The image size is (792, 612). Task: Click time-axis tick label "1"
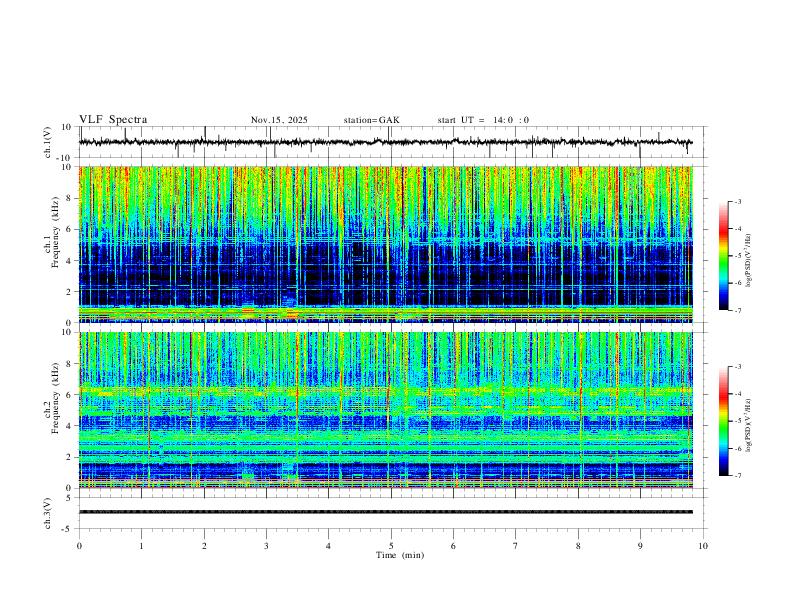141,546
